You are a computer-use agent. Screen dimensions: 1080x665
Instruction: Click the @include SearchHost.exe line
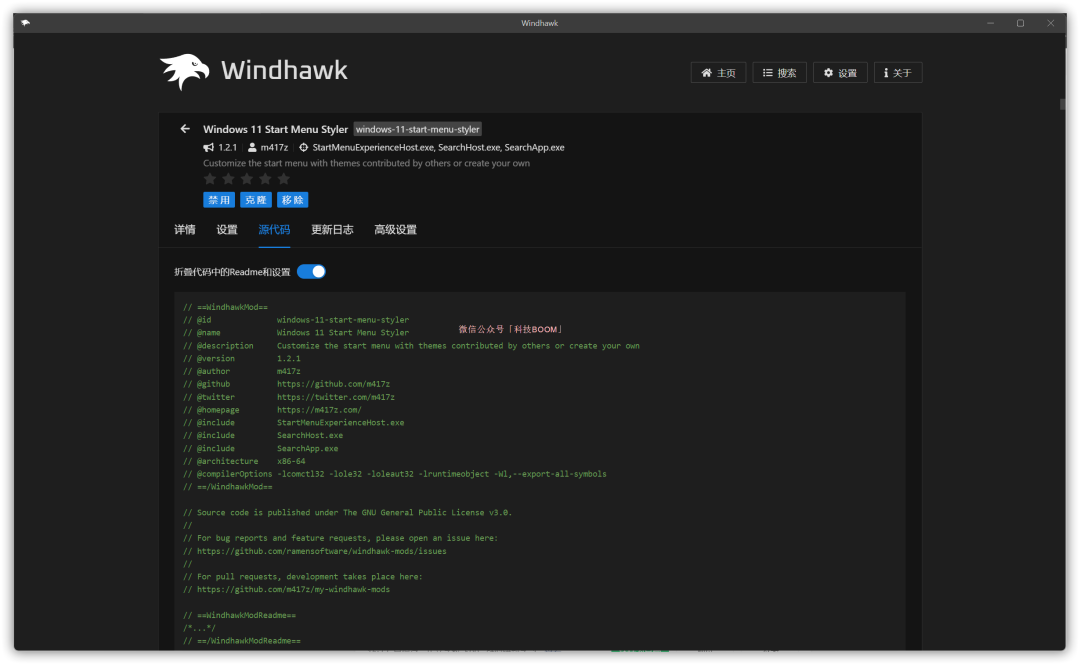pos(263,436)
